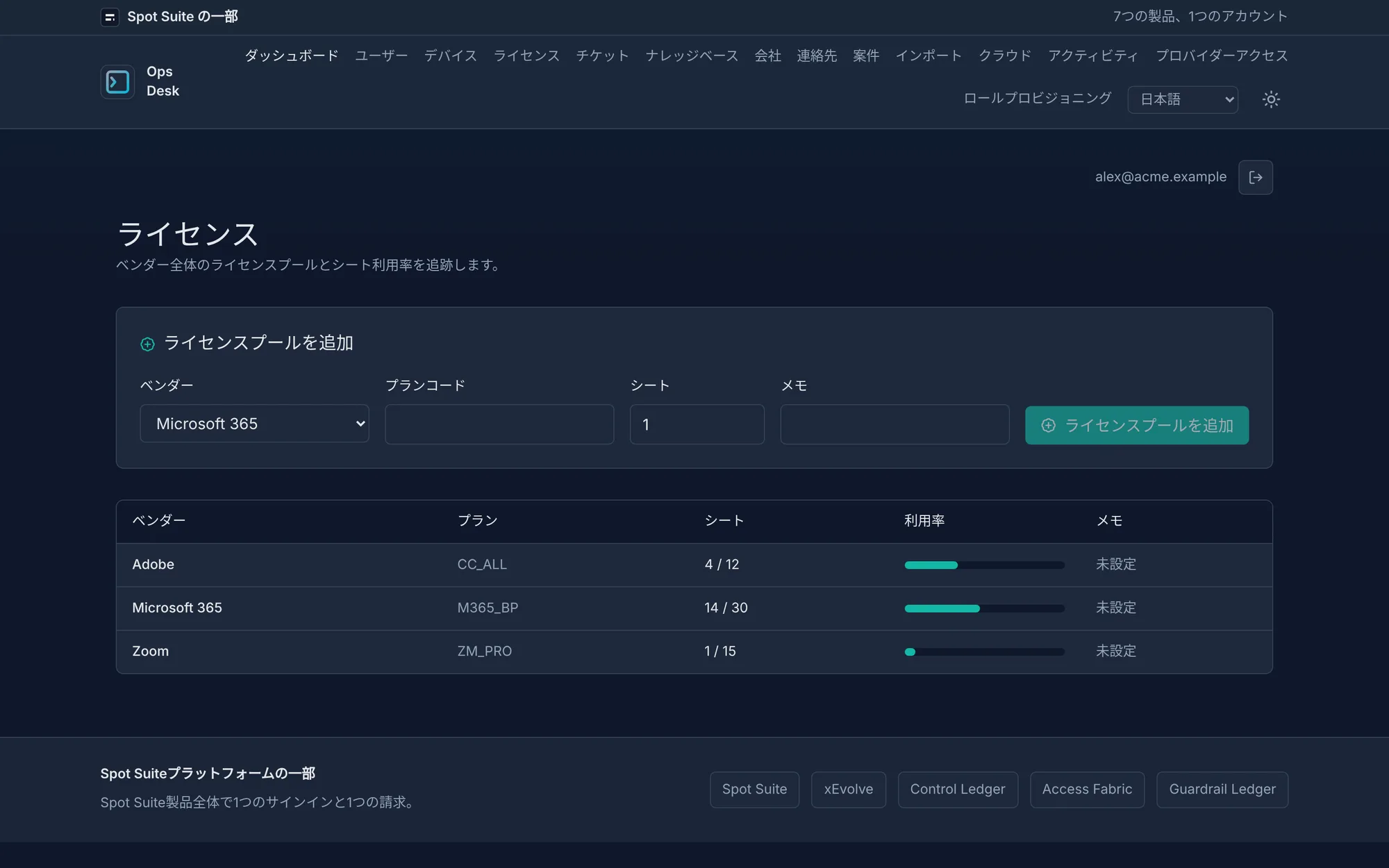Click the Spot Suite logo icon in top bar
Screen dimensions: 1389x868
(x=110, y=17)
